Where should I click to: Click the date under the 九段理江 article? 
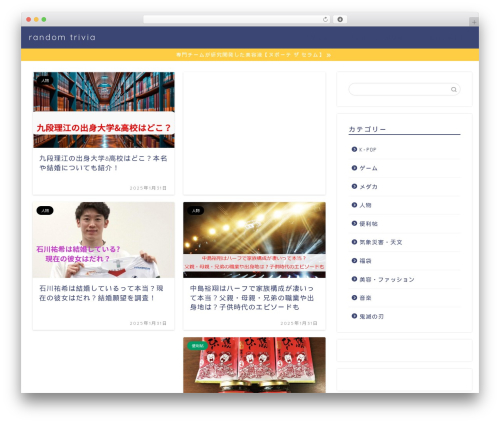148,188
